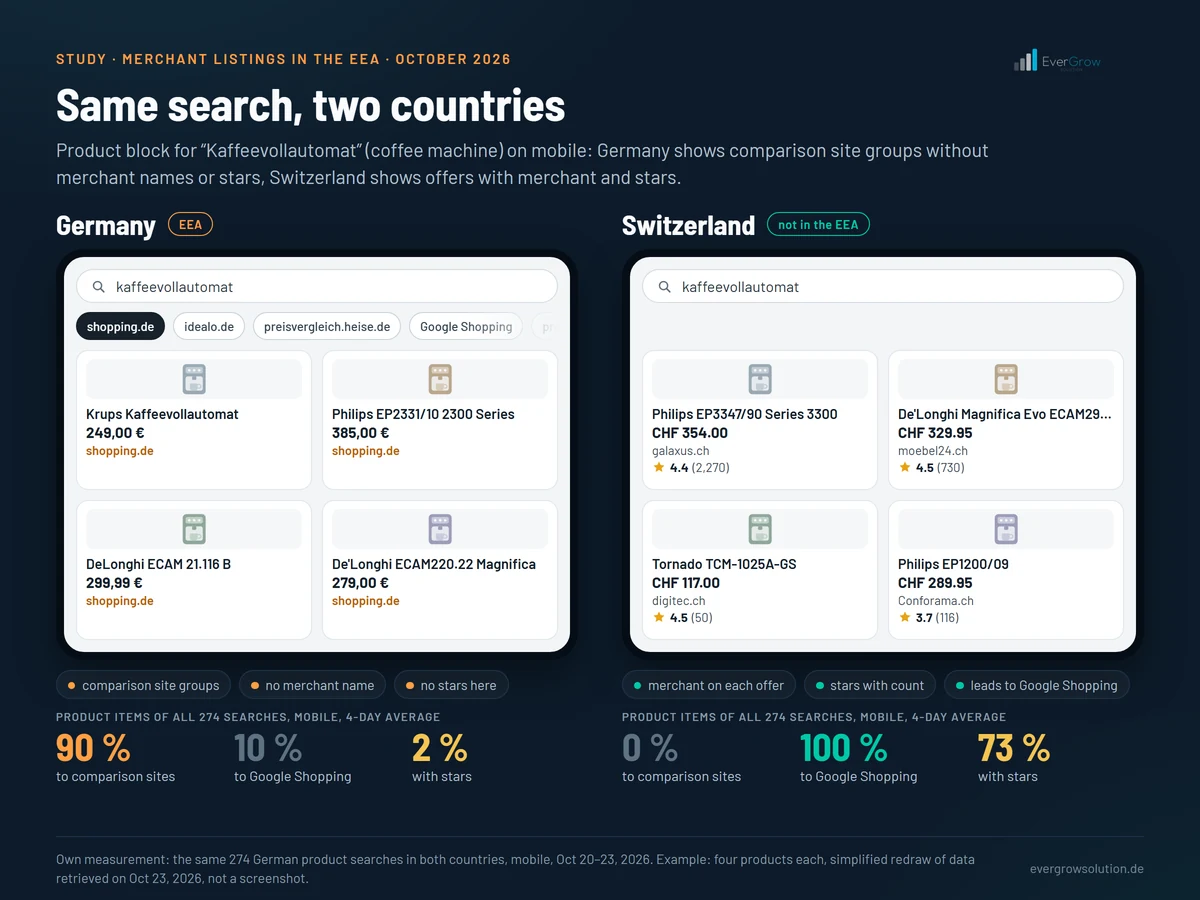Click Krups Kaffeevollautomat product title
Image resolution: width=1200 pixels, height=900 pixels.
[x=162, y=414]
